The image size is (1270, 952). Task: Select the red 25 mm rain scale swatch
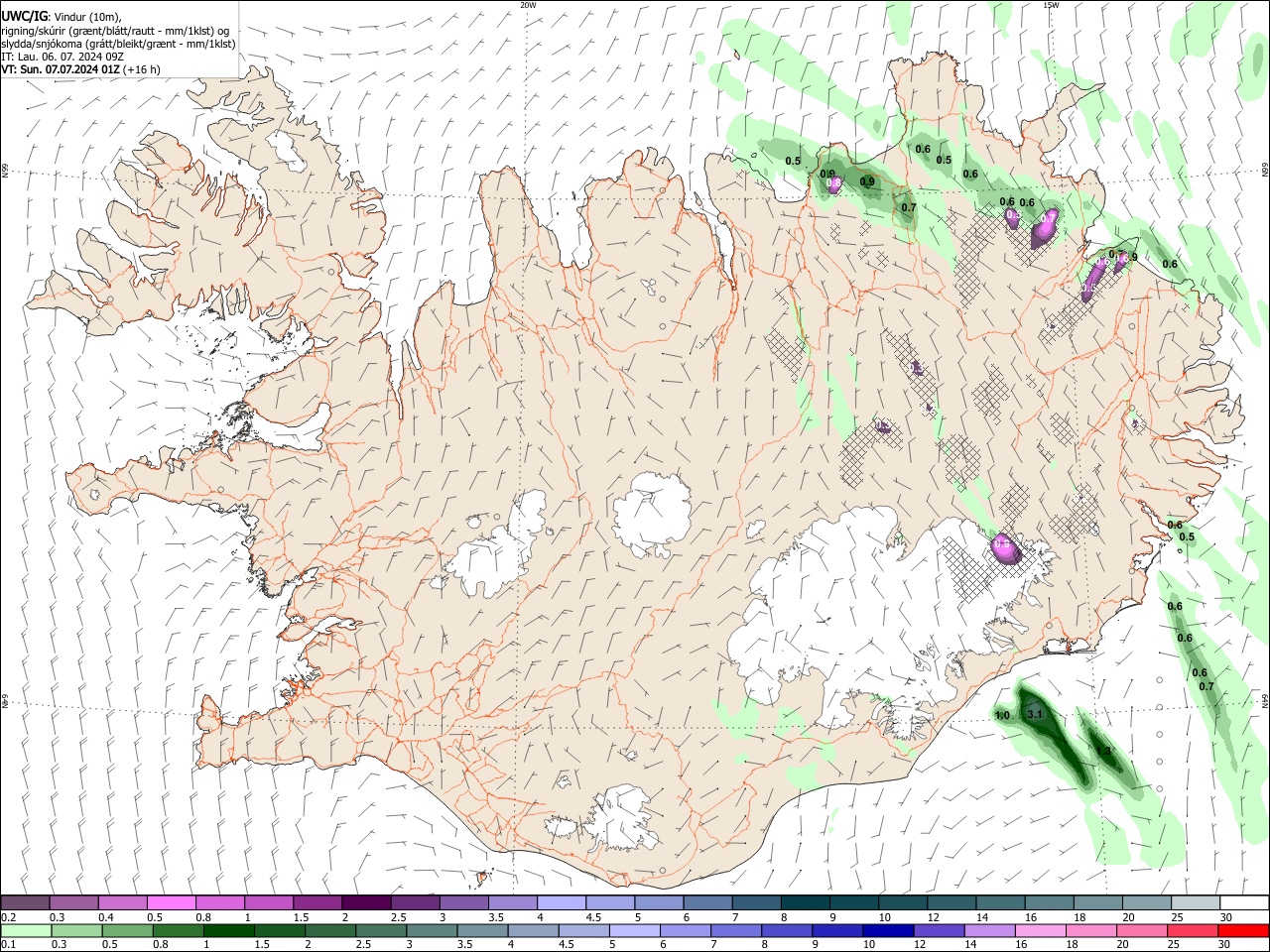click(x=1192, y=930)
